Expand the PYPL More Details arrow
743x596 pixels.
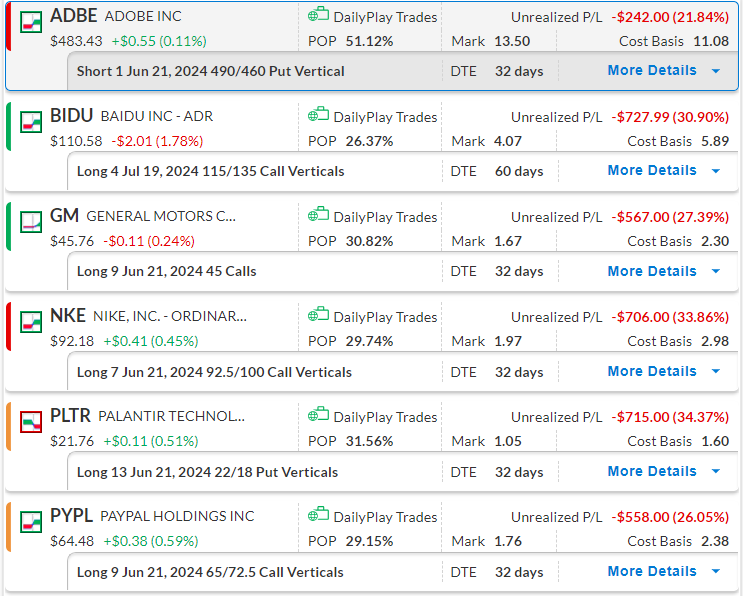[x=716, y=571]
